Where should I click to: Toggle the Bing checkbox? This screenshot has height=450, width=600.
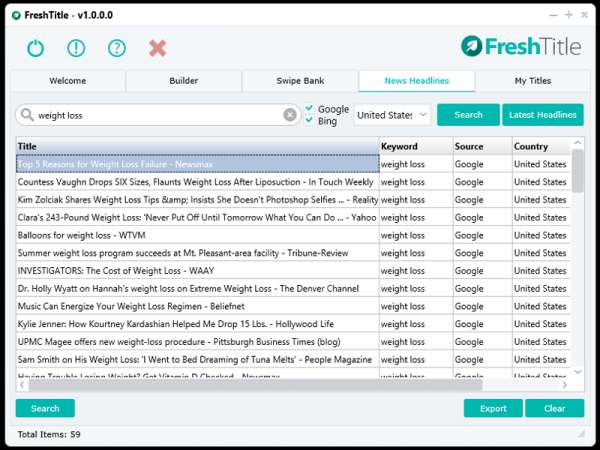point(309,121)
